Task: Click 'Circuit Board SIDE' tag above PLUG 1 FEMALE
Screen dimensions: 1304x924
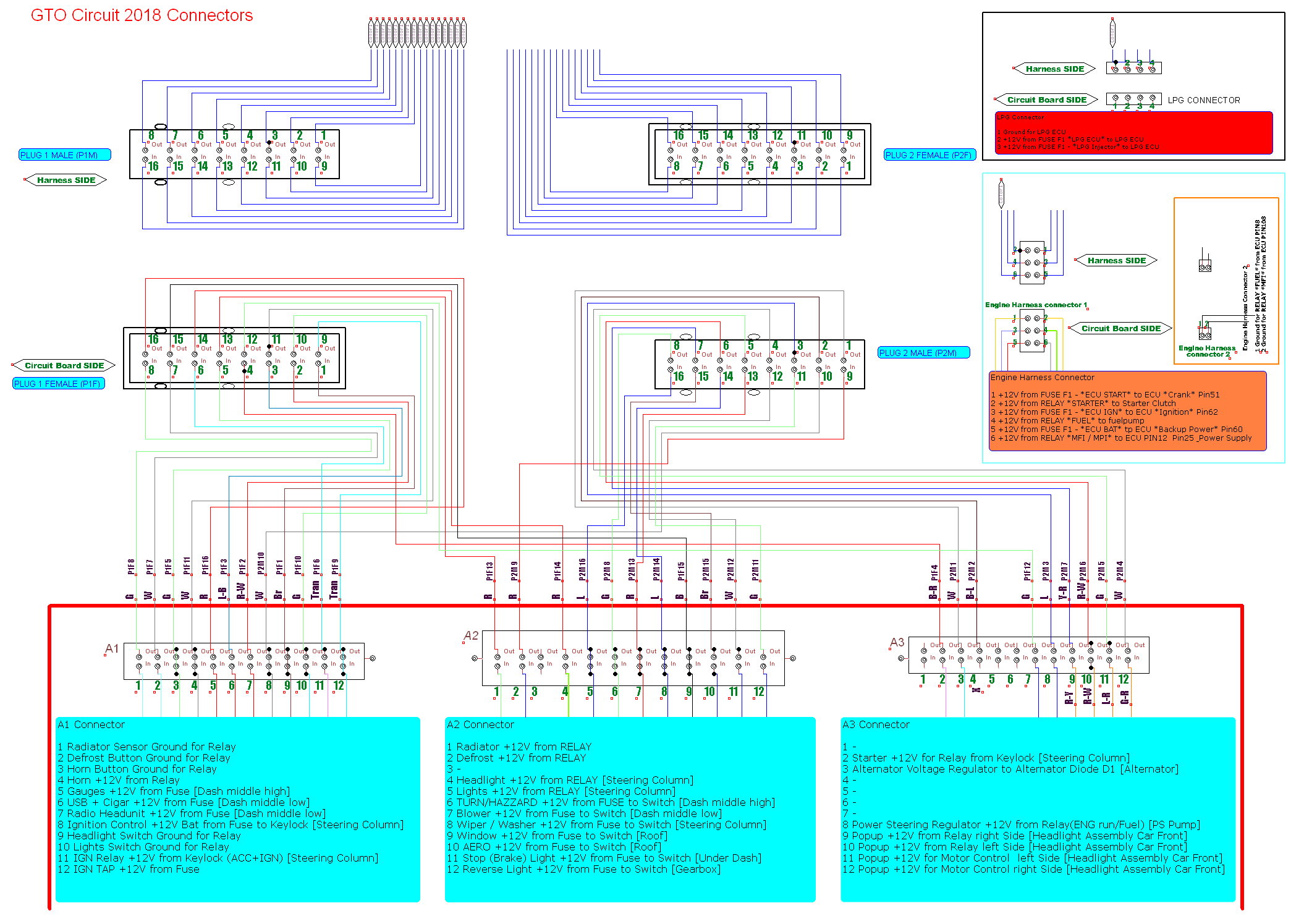Action: click(x=64, y=366)
